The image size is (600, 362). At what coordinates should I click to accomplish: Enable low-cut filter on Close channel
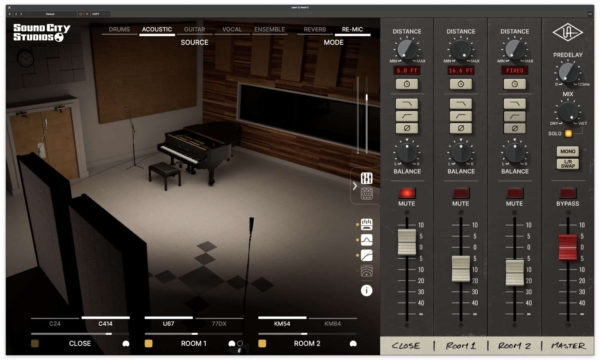(x=407, y=116)
